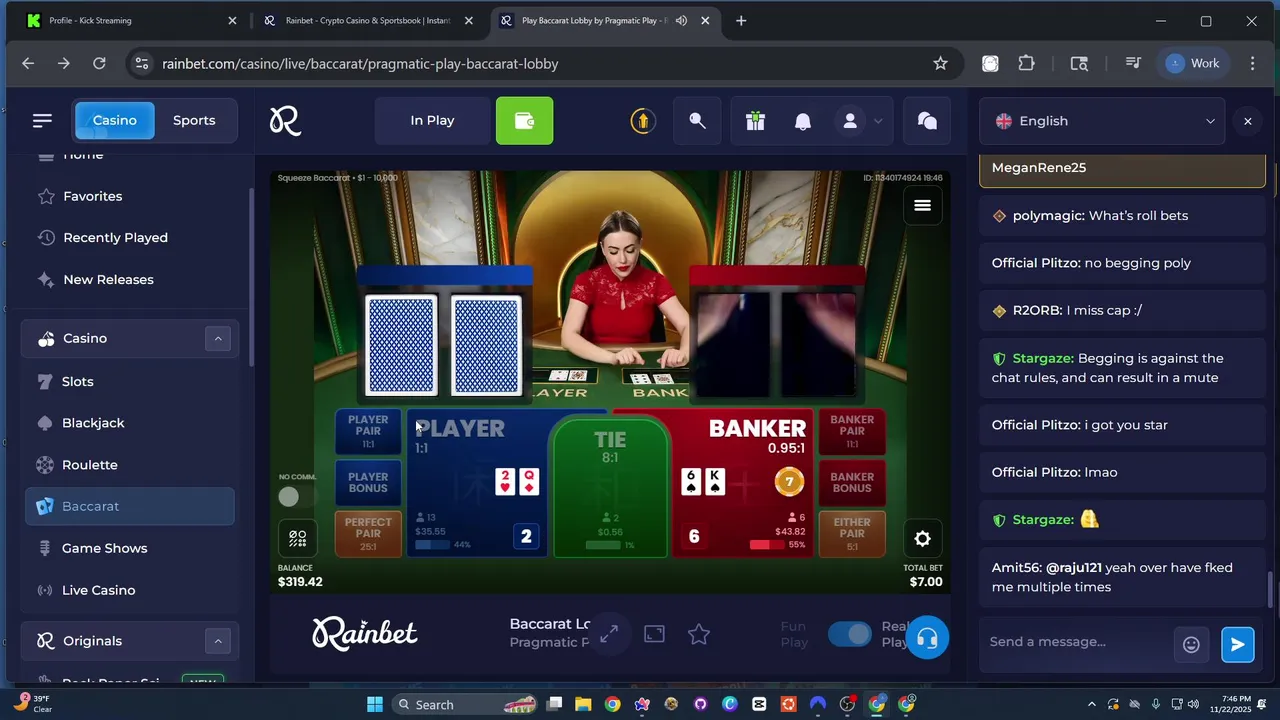Switch to Sports mode
The image size is (1280, 720).
click(194, 120)
